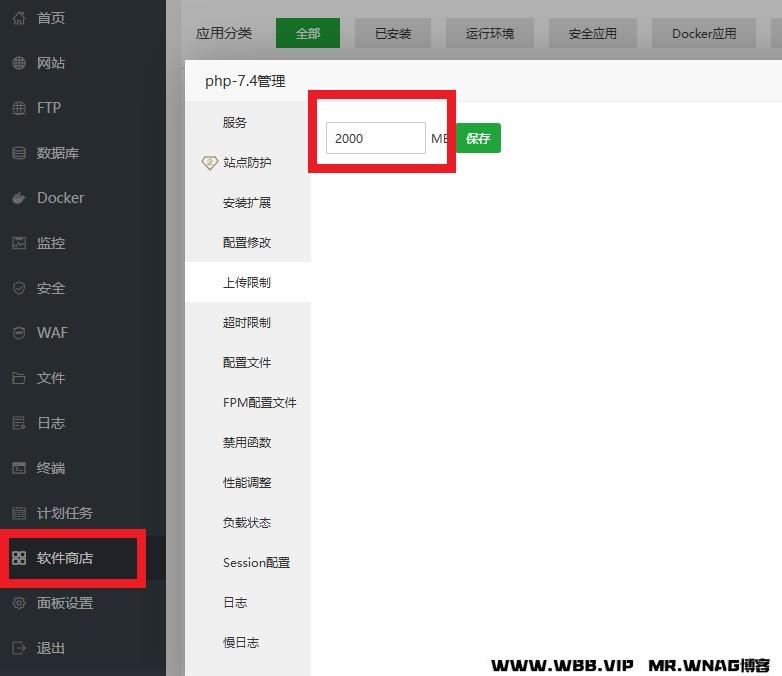This screenshot has height=676, width=782.
Task: Open the 配置修改 tab
Action: coord(248,242)
